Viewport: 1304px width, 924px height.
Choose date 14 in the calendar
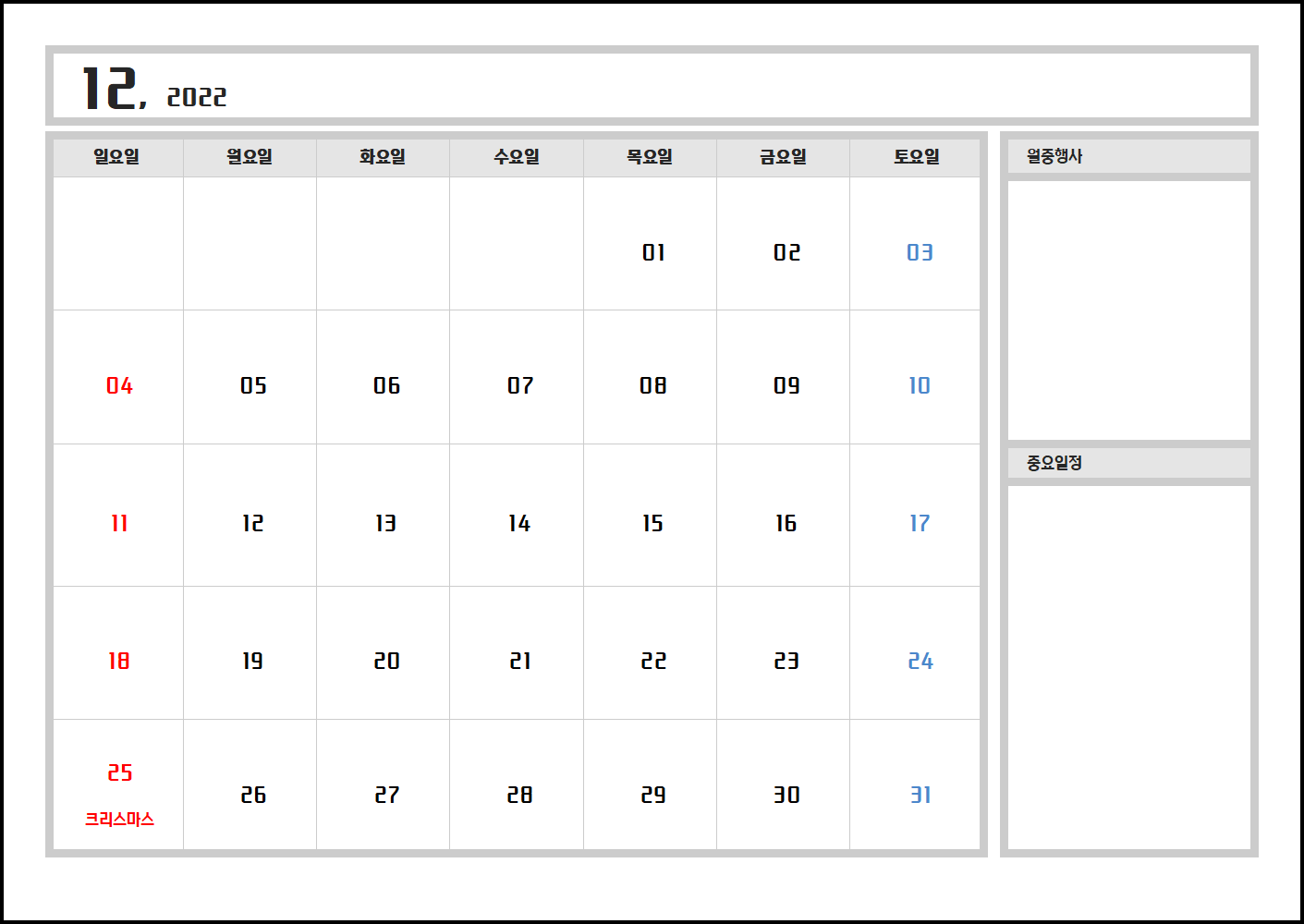coord(519,523)
